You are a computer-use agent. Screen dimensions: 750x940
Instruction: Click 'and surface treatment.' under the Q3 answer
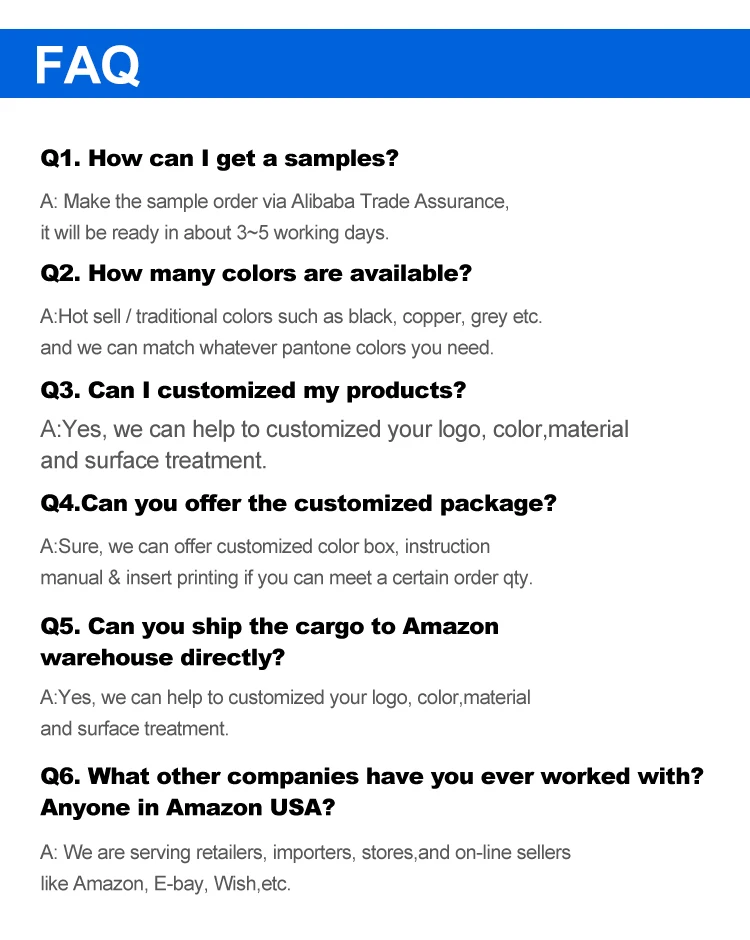(x=153, y=461)
